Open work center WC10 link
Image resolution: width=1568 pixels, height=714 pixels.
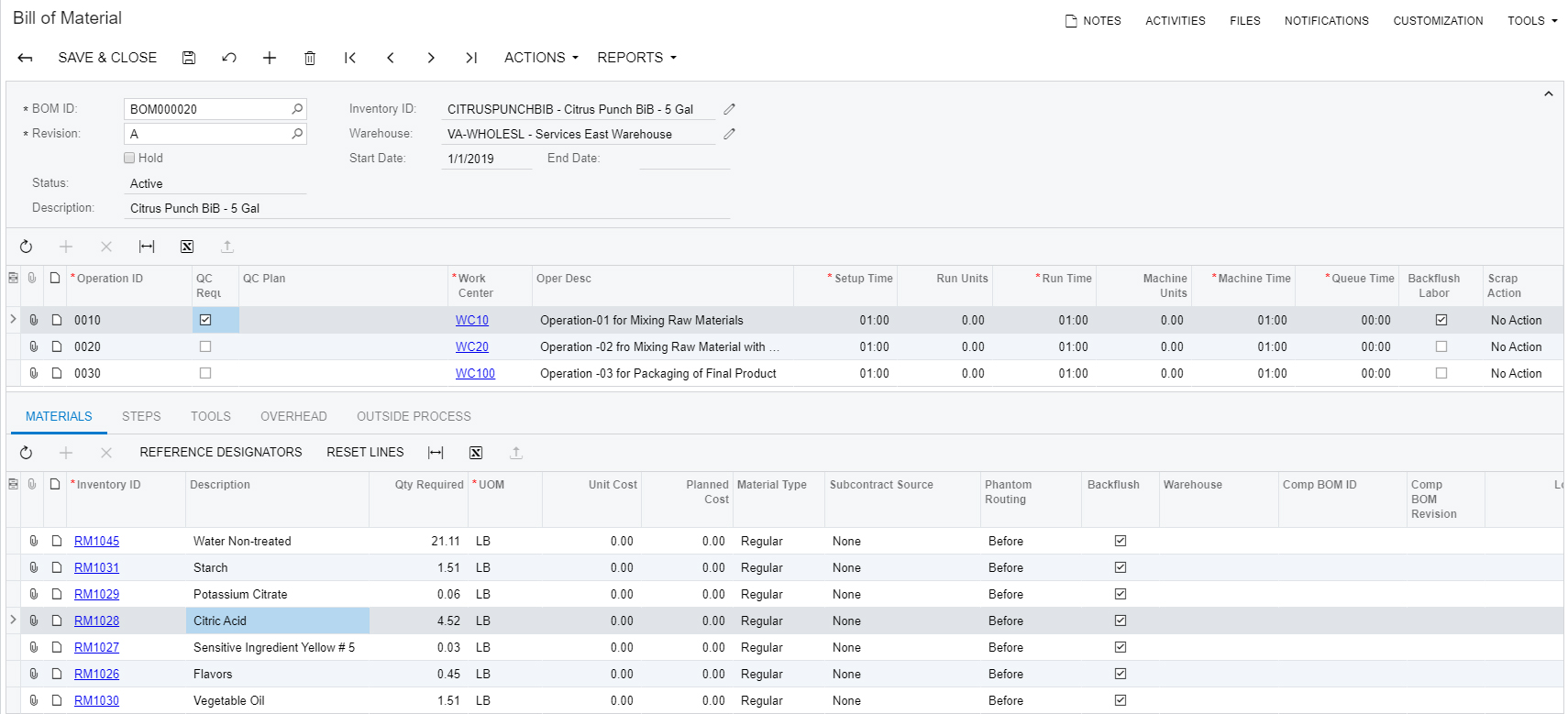point(472,320)
